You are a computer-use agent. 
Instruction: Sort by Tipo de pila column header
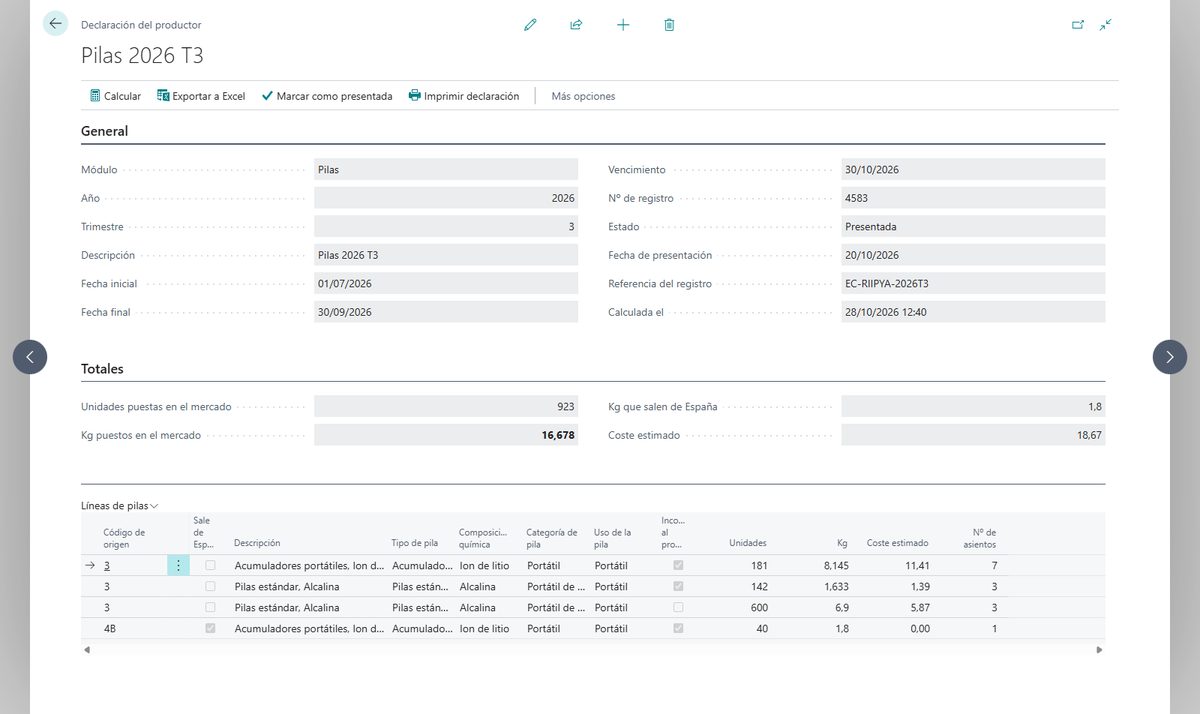click(x=415, y=544)
